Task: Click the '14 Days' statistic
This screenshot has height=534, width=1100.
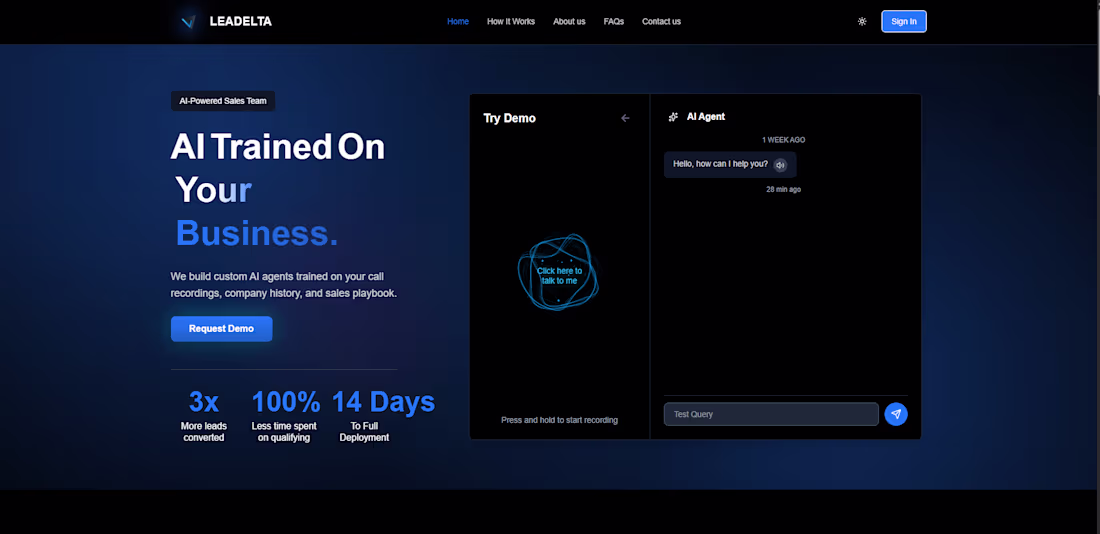Action: (x=383, y=402)
